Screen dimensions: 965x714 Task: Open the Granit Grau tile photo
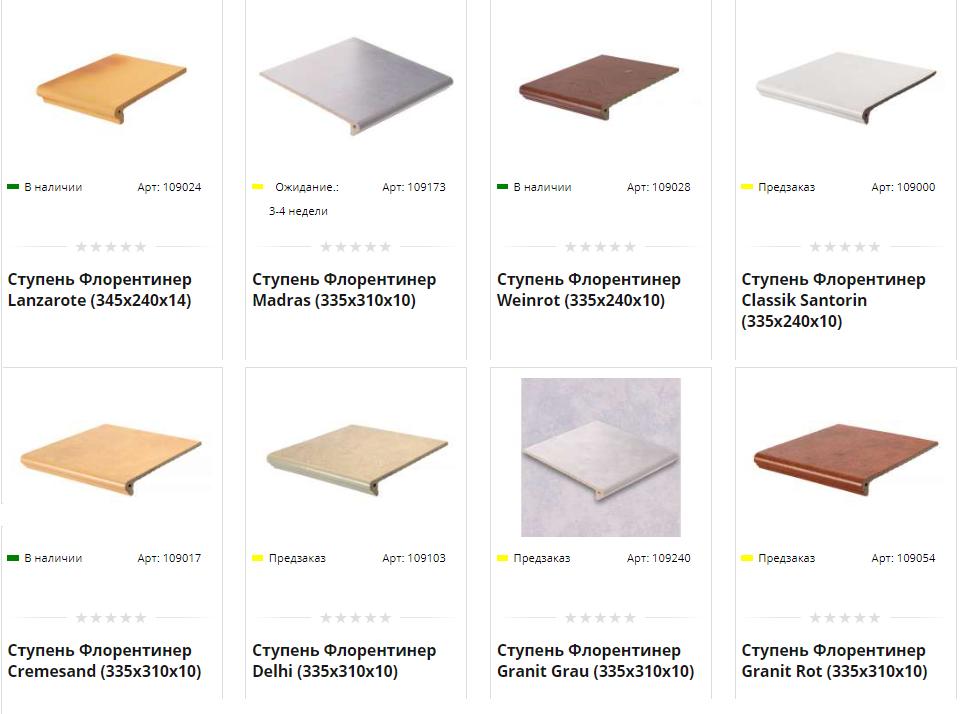click(x=601, y=457)
